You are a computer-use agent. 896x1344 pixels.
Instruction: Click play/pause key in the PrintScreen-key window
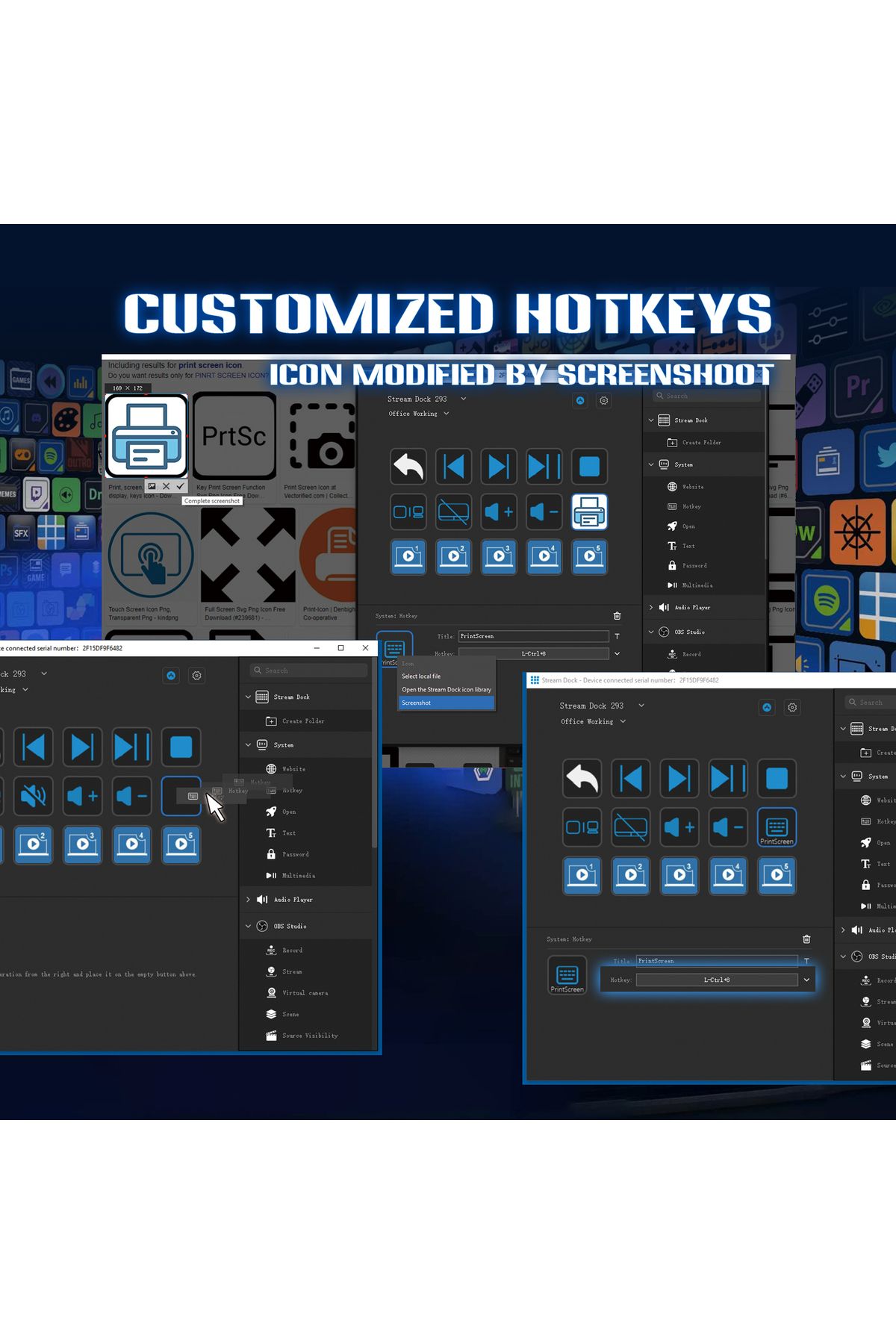pos(728,779)
